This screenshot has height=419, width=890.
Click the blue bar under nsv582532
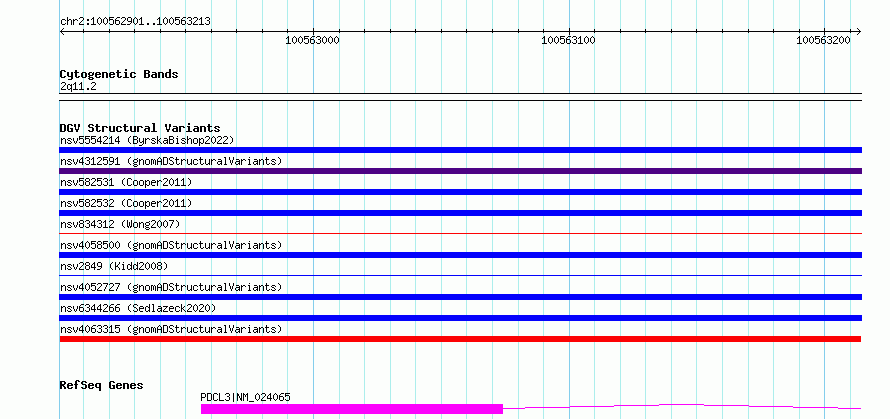click(460, 213)
